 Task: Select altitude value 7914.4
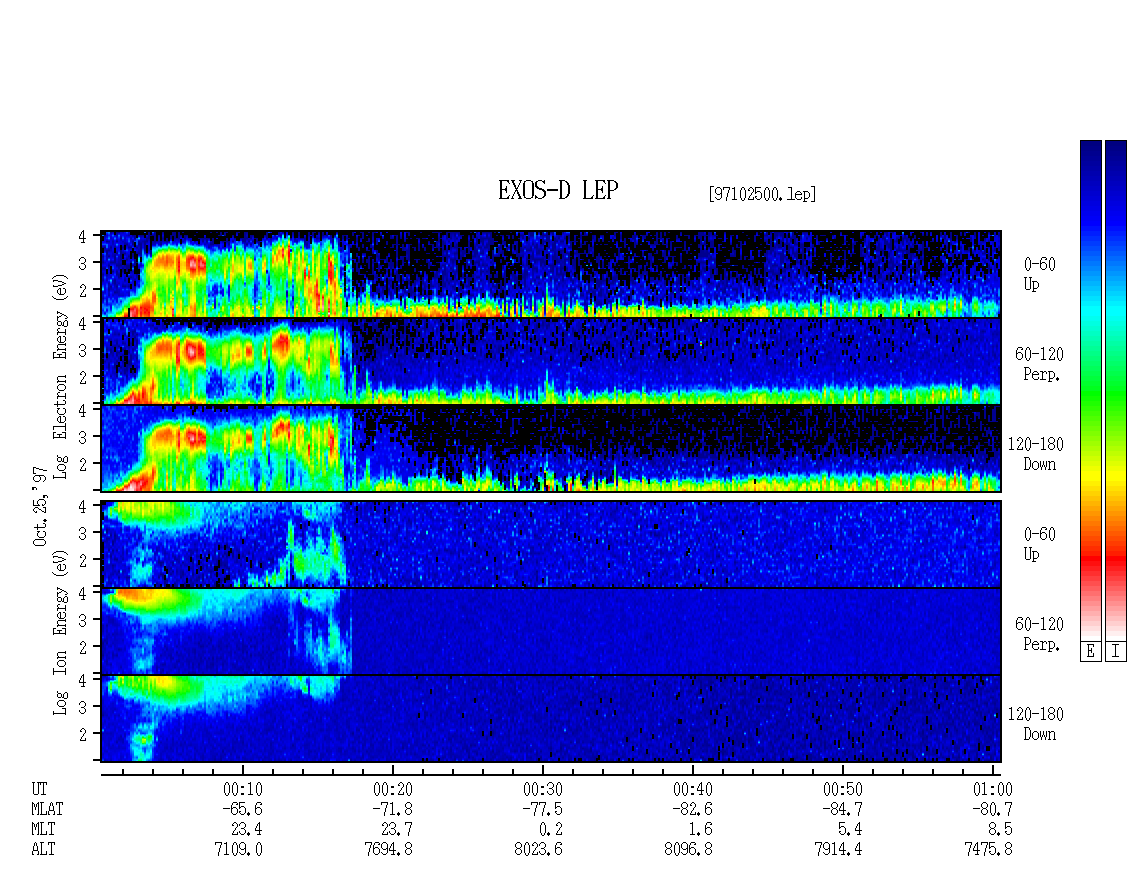[x=838, y=850]
